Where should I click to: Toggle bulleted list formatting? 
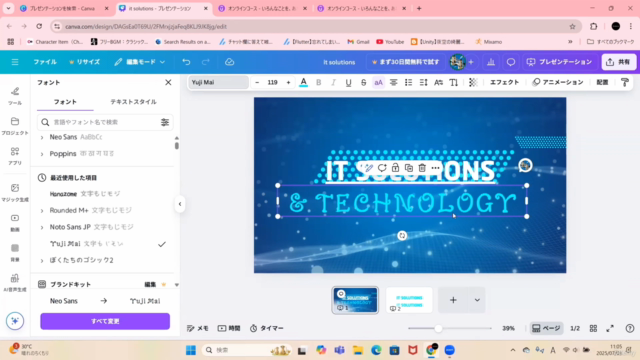click(x=408, y=82)
